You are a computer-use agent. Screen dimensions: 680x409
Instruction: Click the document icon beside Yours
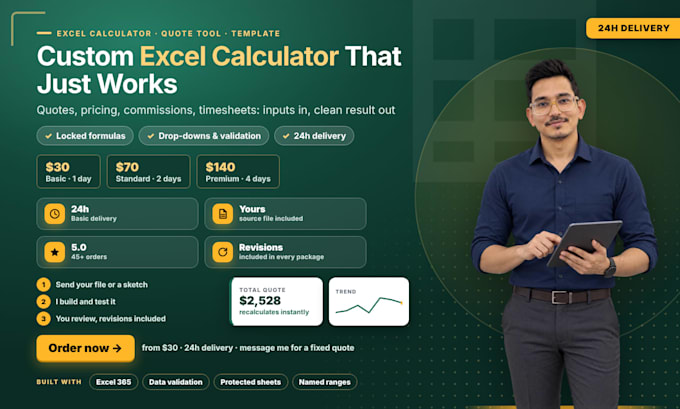point(222,214)
